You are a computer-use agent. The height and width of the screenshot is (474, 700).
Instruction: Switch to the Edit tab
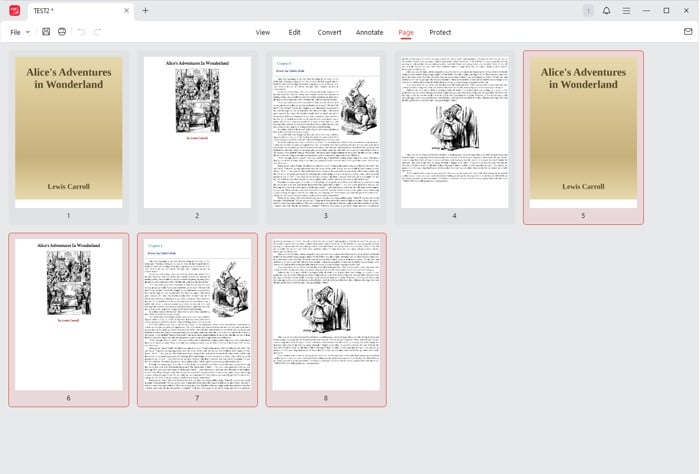click(x=294, y=32)
